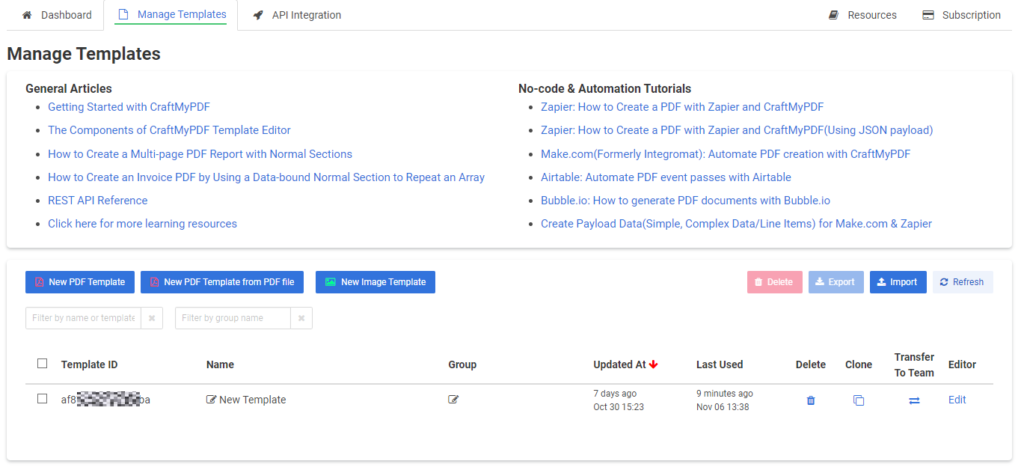This screenshot has height=470, width=1024.
Task: Click the Import button
Action: click(898, 282)
